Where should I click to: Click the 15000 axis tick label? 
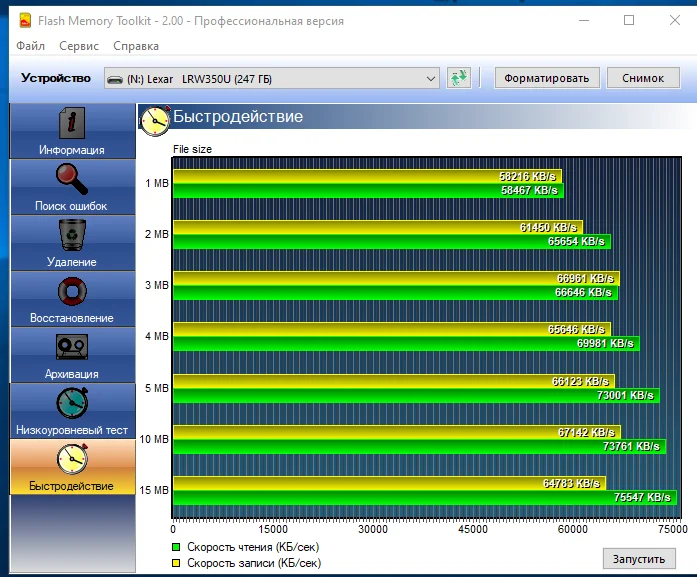point(273,529)
